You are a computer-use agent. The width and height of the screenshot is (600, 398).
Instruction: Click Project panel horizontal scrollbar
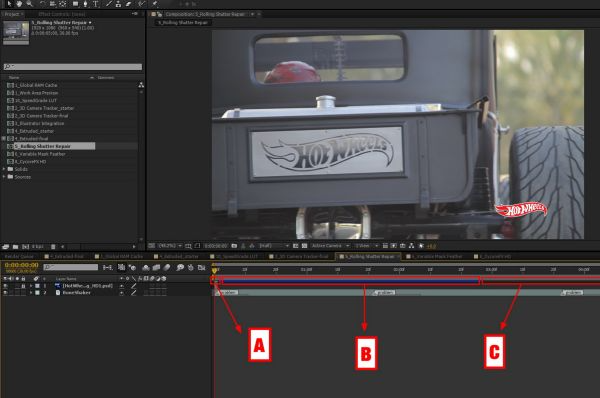point(97,247)
